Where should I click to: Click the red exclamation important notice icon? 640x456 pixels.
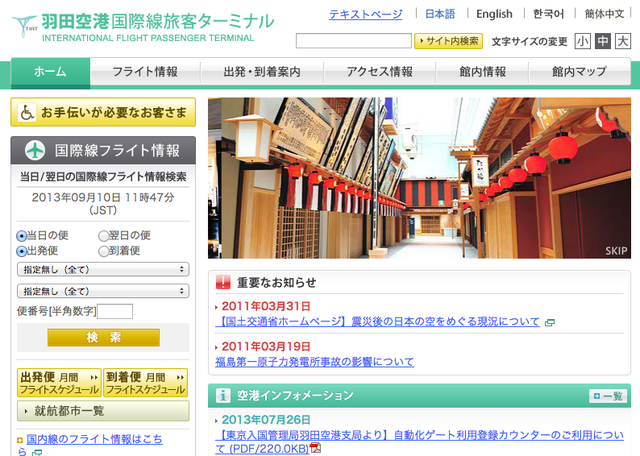[x=223, y=282]
